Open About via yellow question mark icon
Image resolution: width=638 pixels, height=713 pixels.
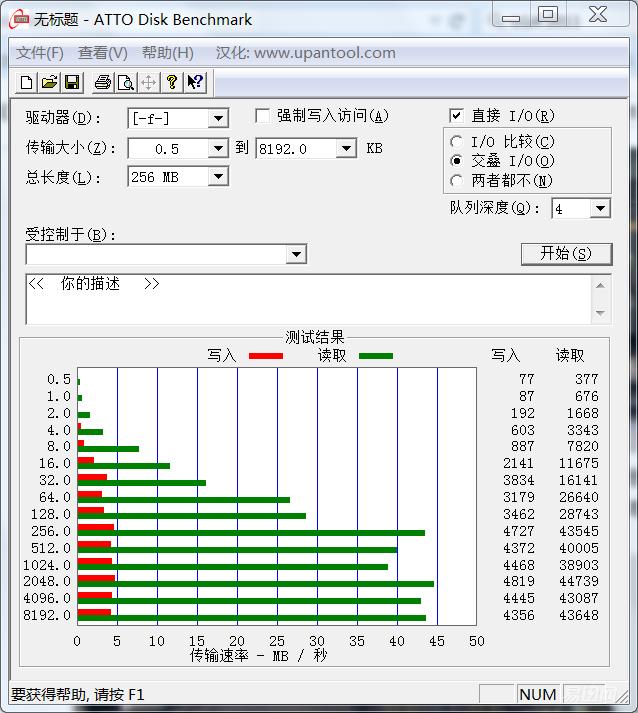pyautogui.click(x=172, y=82)
